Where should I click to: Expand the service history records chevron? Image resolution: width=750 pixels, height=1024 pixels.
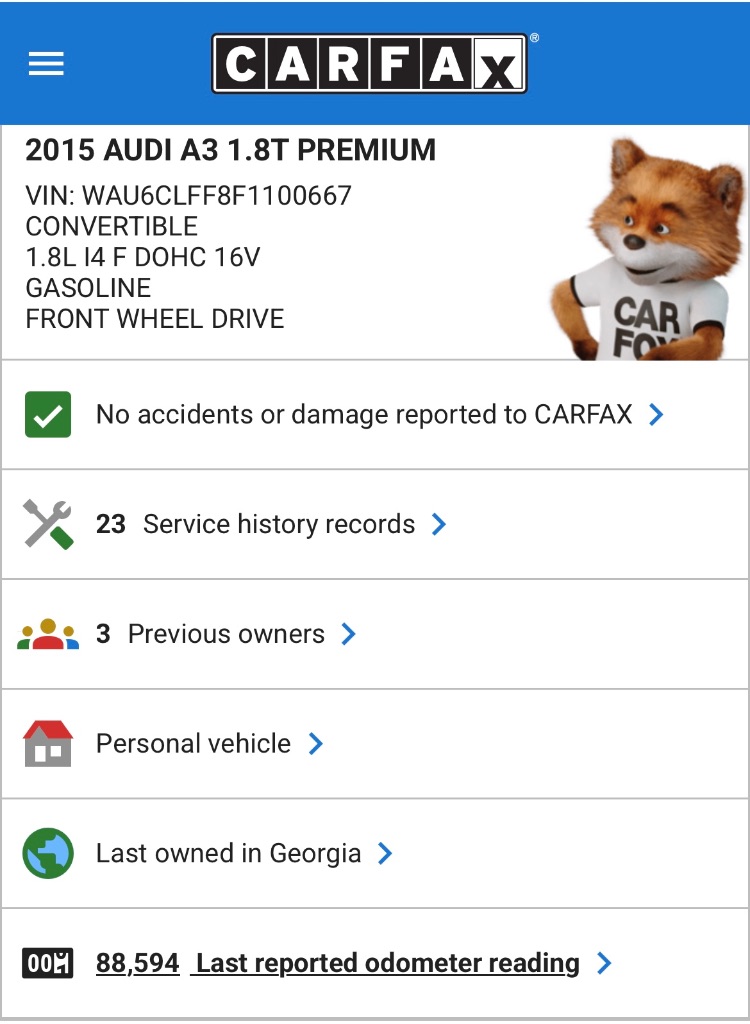click(438, 524)
